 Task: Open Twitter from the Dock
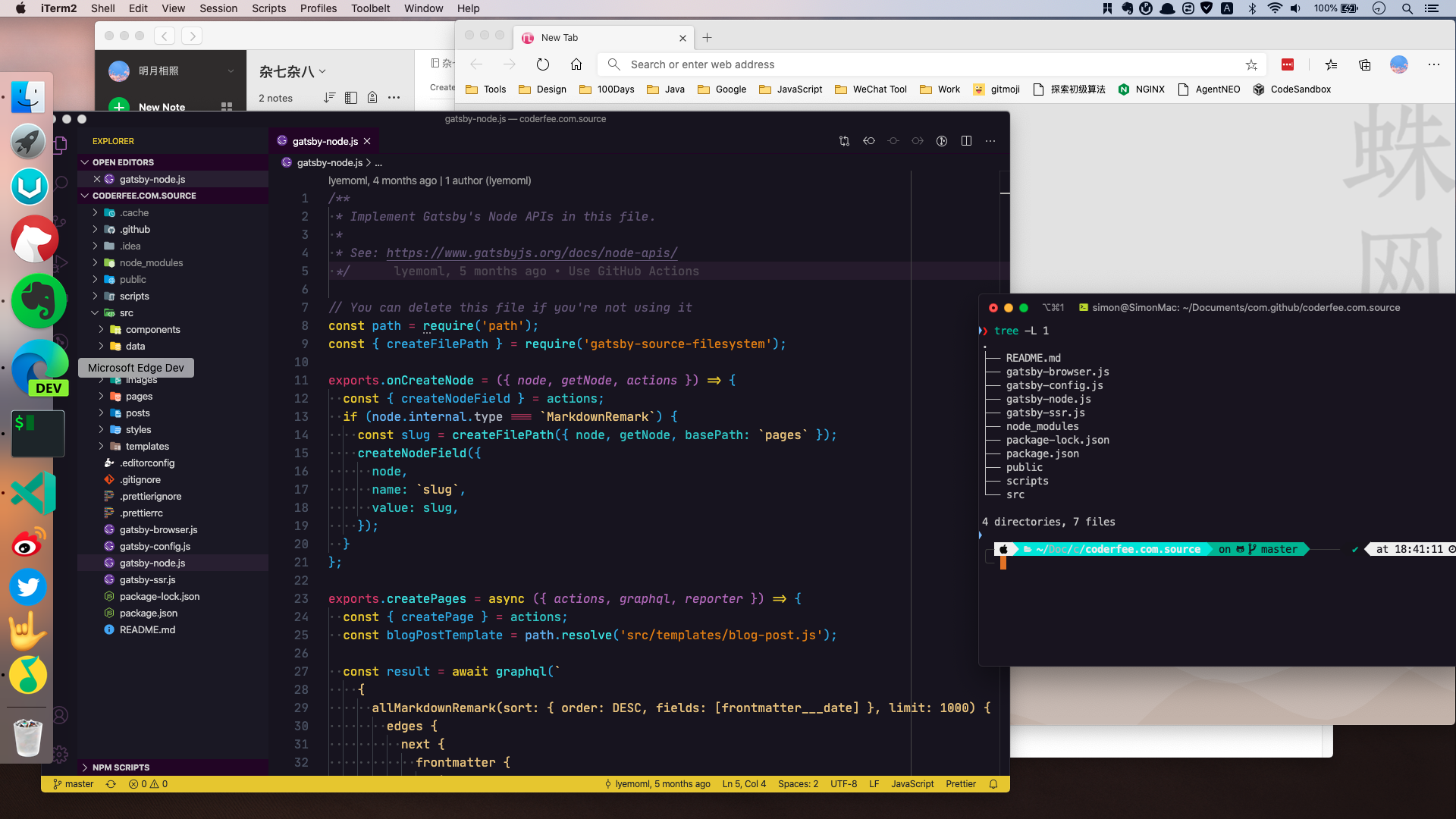[x=28, y=587]
